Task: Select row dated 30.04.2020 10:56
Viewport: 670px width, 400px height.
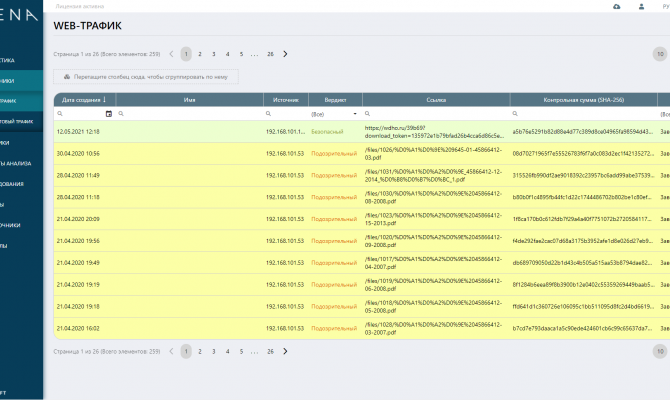Action: coord(78,153)
